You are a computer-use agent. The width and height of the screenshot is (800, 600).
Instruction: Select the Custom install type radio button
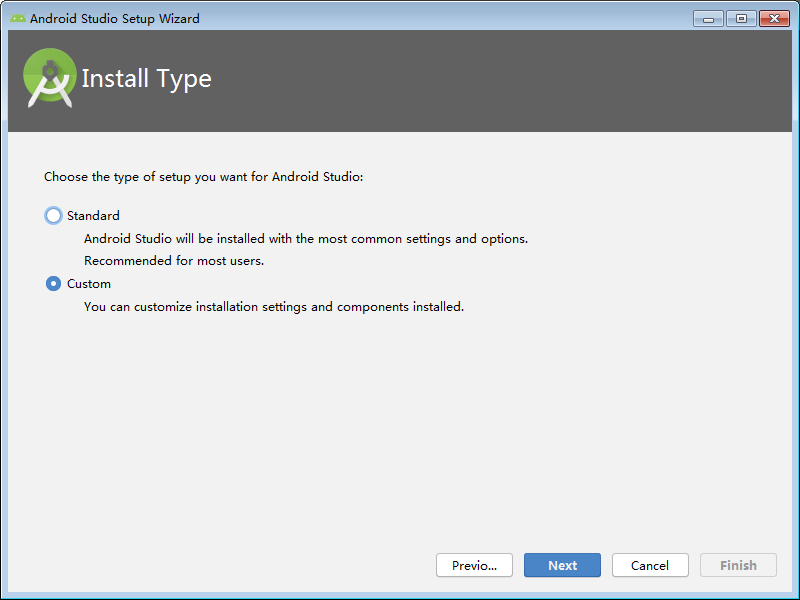click(x=53, y=284)
